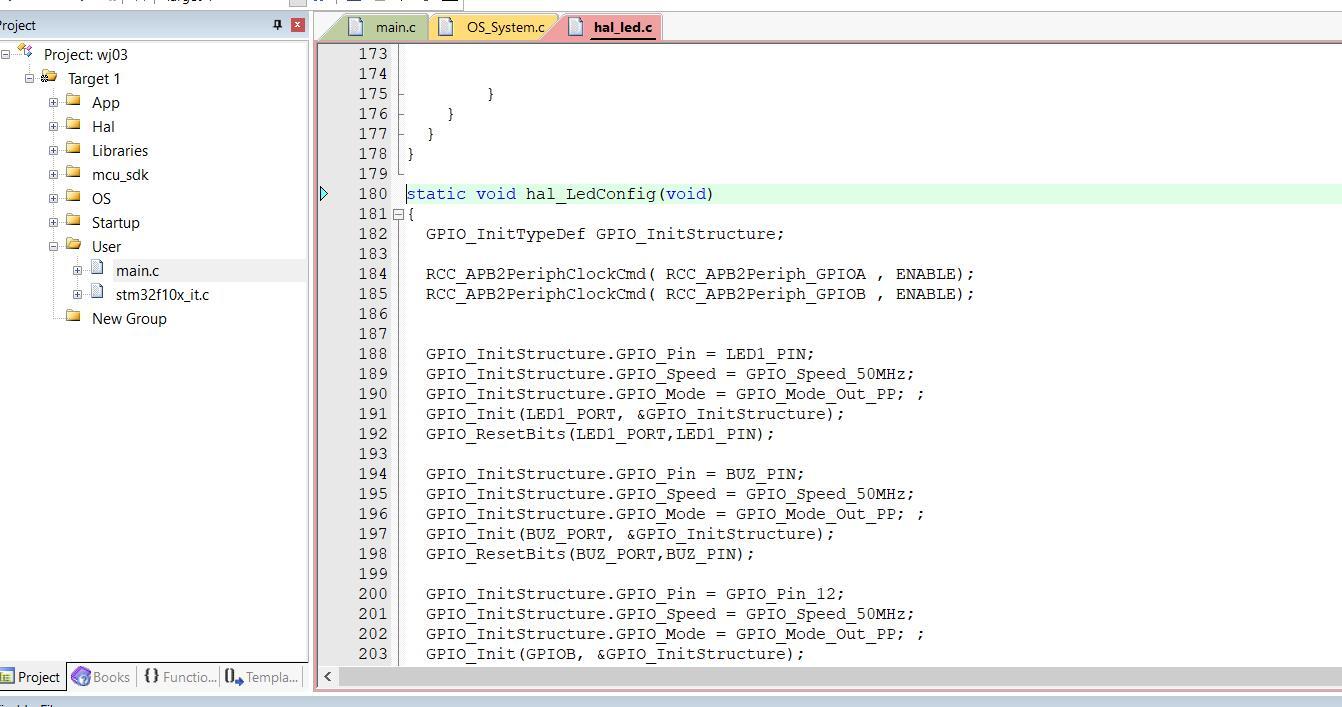Image resolution: width=1342 pixels, height=707 pixels.
Task: Click 'GPIO_Init(BUZ_PORT, &GPIO_InitStructure);' line
Action: tap(630, 534)
